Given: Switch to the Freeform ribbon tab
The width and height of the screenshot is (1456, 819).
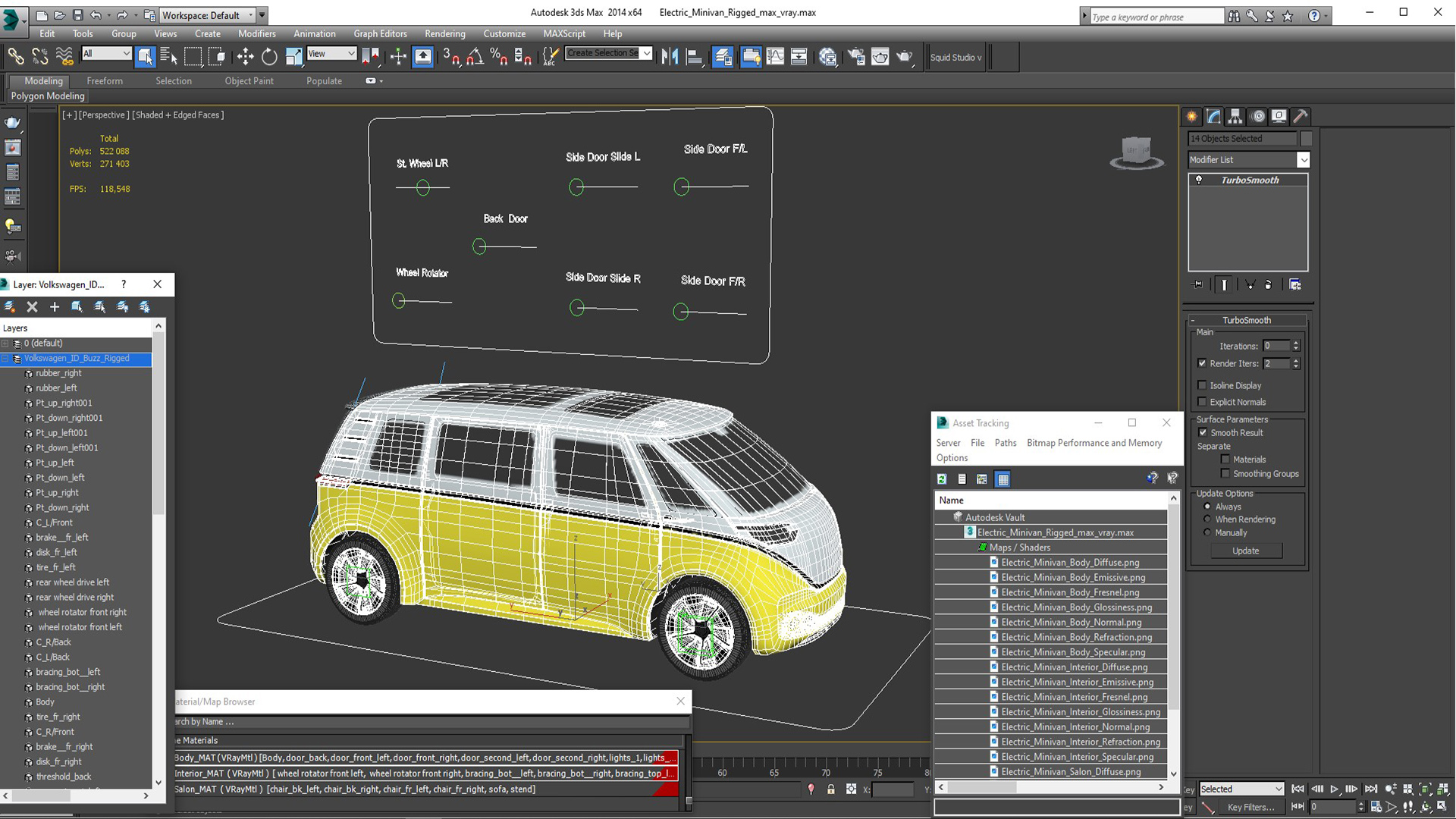Looking at the screenshot, I should pos(105,81).
